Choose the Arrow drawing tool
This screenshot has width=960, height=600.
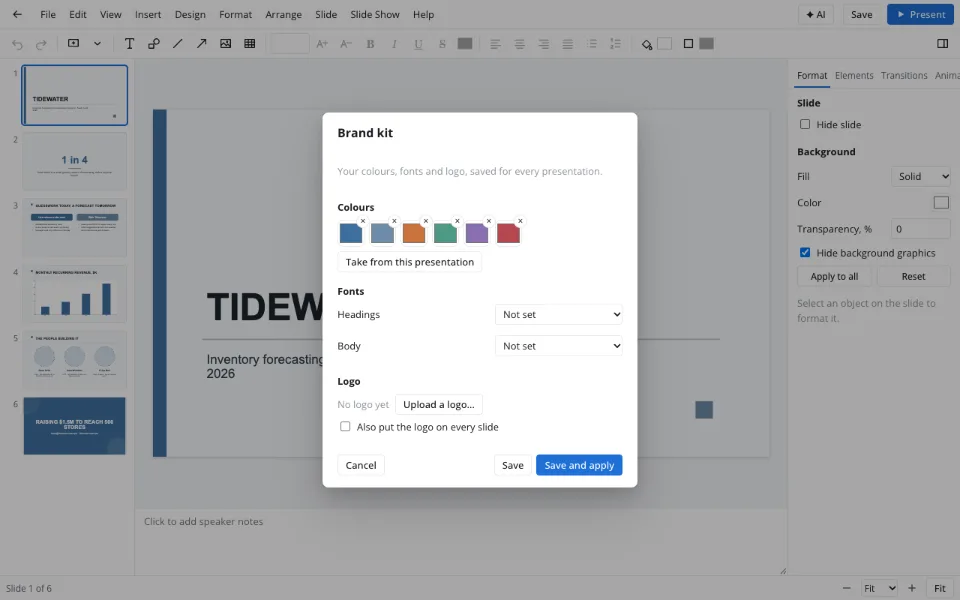(x=201, y=43)
